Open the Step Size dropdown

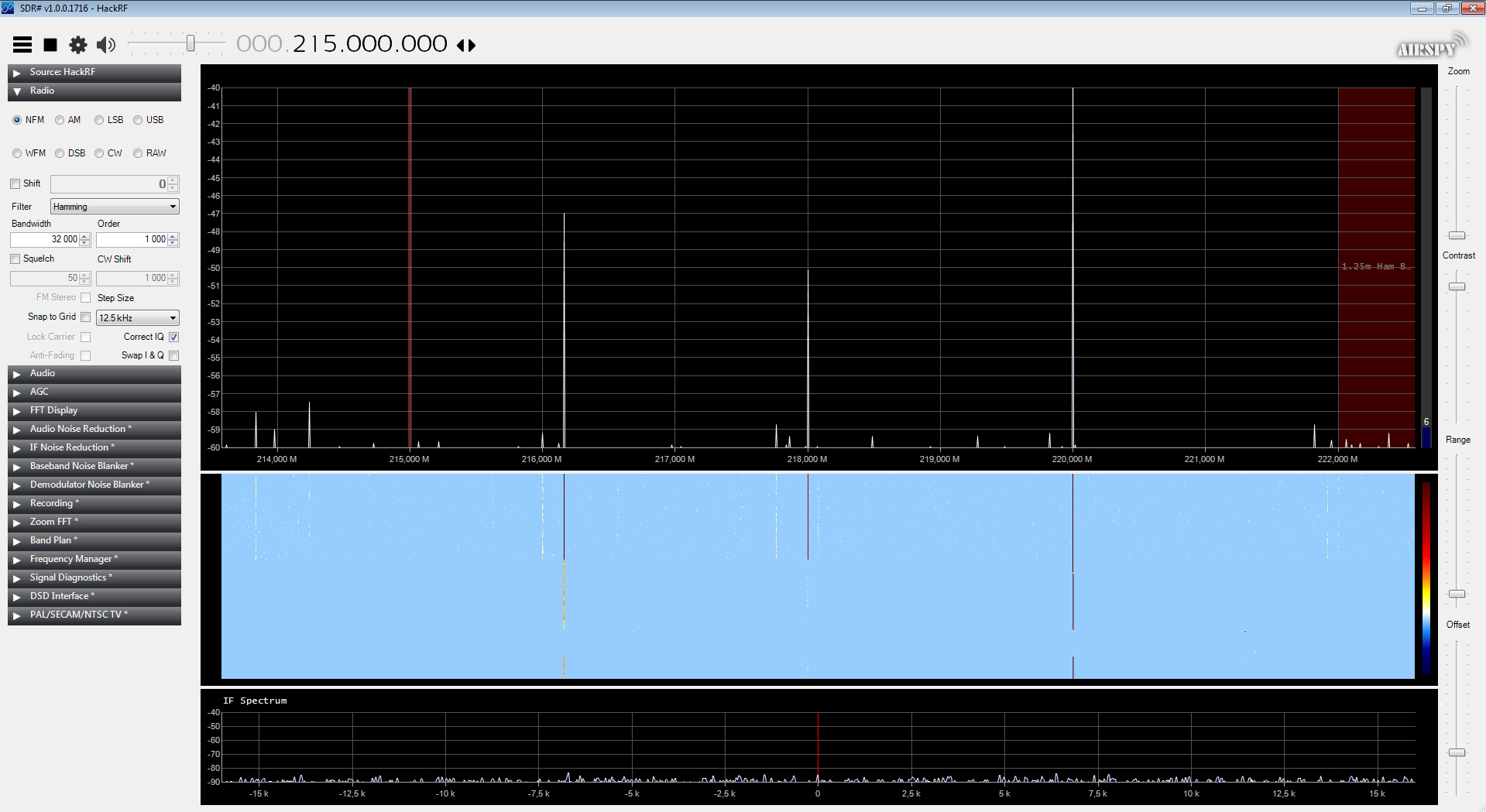(x=138, y=318)
